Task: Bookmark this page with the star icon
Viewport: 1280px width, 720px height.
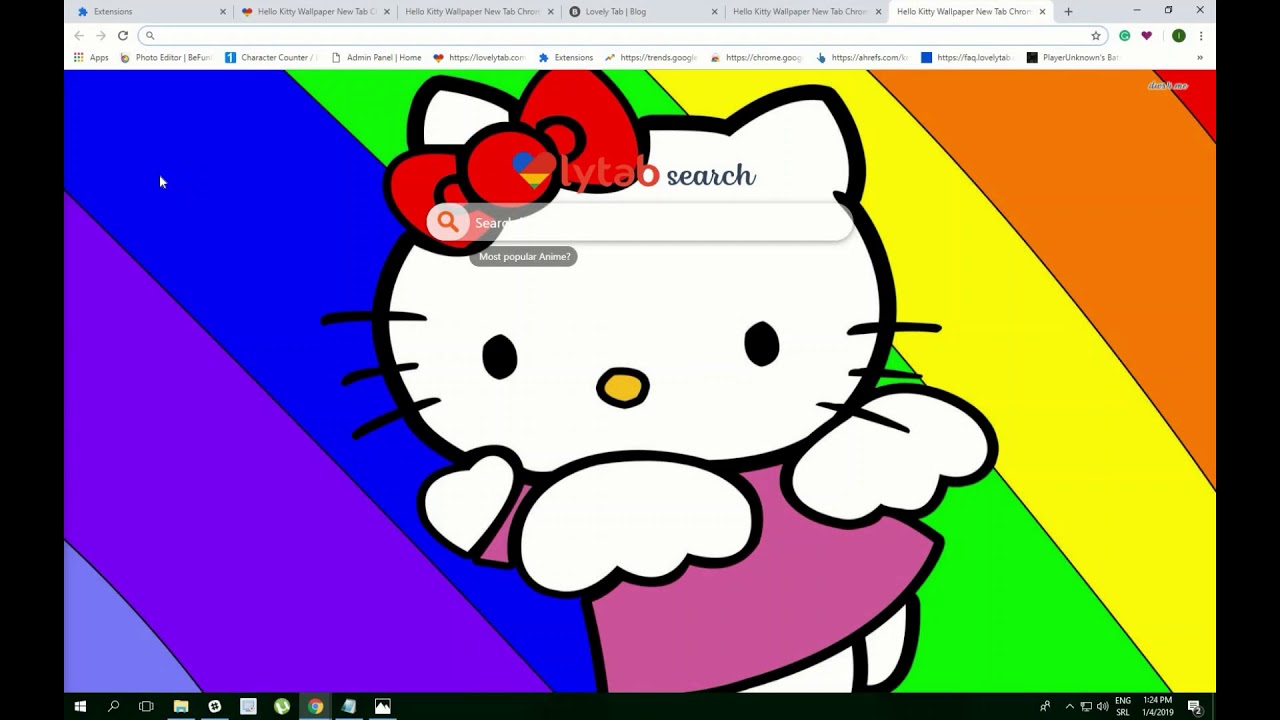Action: click(1096, 35)
